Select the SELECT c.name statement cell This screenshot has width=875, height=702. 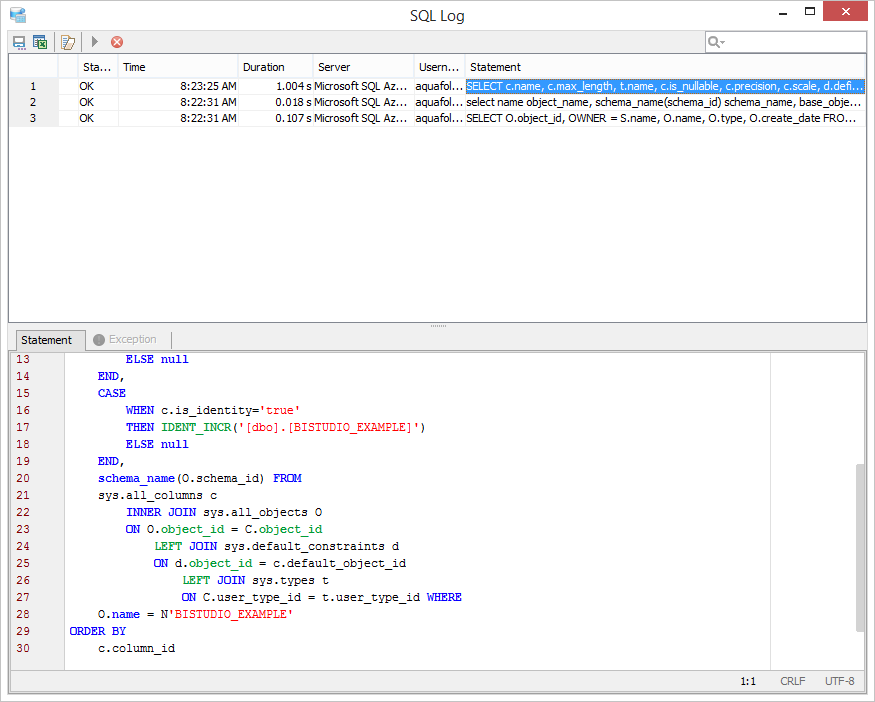(665, 86)
